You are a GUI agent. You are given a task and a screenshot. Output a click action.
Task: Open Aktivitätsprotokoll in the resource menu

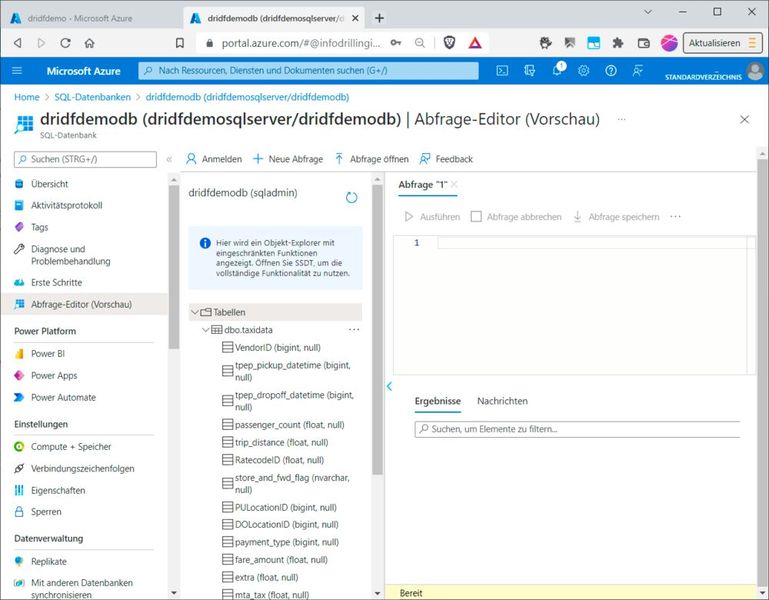pos(66,205)
